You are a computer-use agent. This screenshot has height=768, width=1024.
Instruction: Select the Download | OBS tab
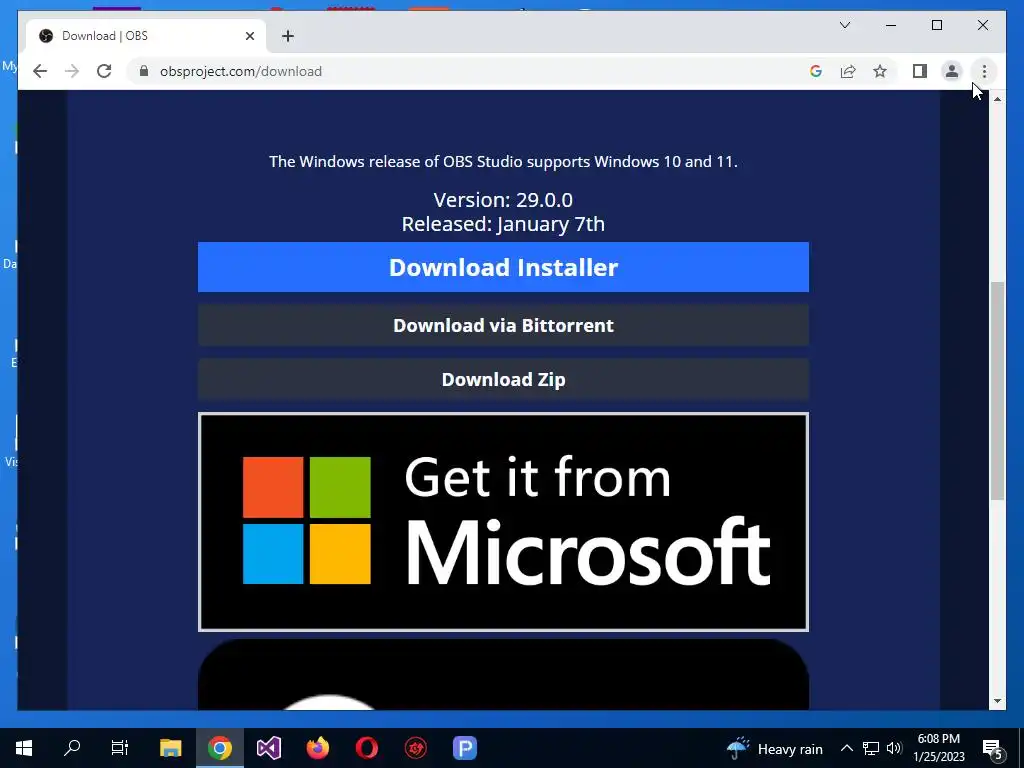(145, 36)
